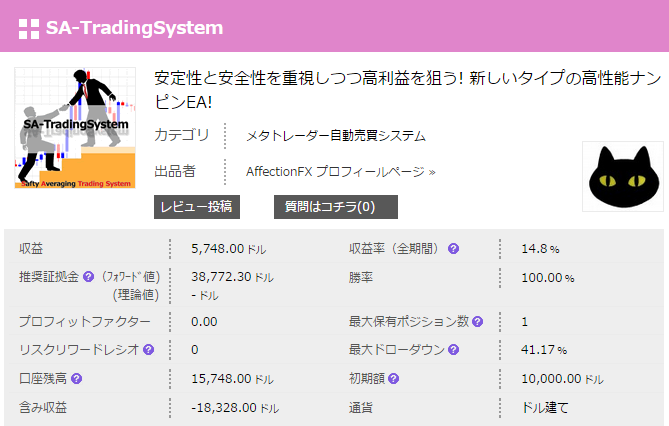Open the help icon next to 初期額
This screenshot has width=669, height=426.
pyautogui.click(x=393, y=379)
